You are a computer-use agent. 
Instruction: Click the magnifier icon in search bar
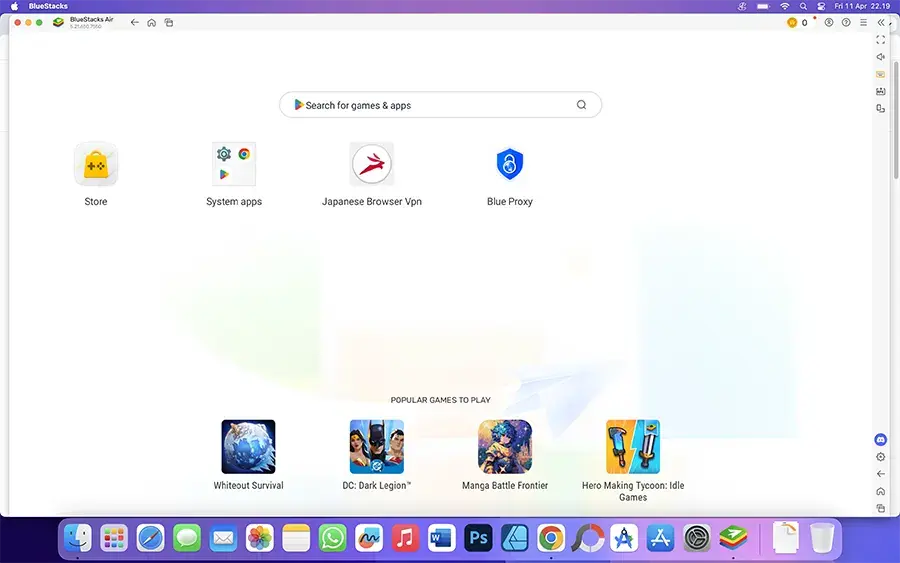pos(581,105)
